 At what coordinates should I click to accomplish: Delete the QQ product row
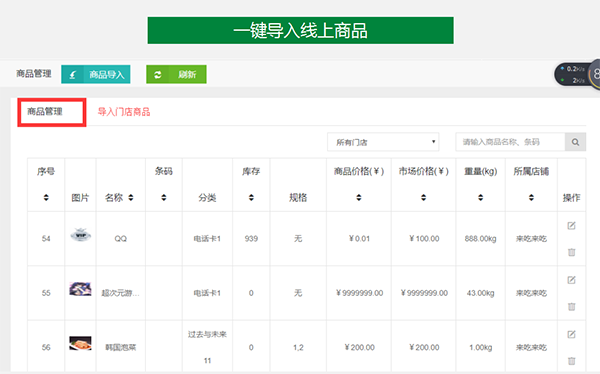coord(571,252)
